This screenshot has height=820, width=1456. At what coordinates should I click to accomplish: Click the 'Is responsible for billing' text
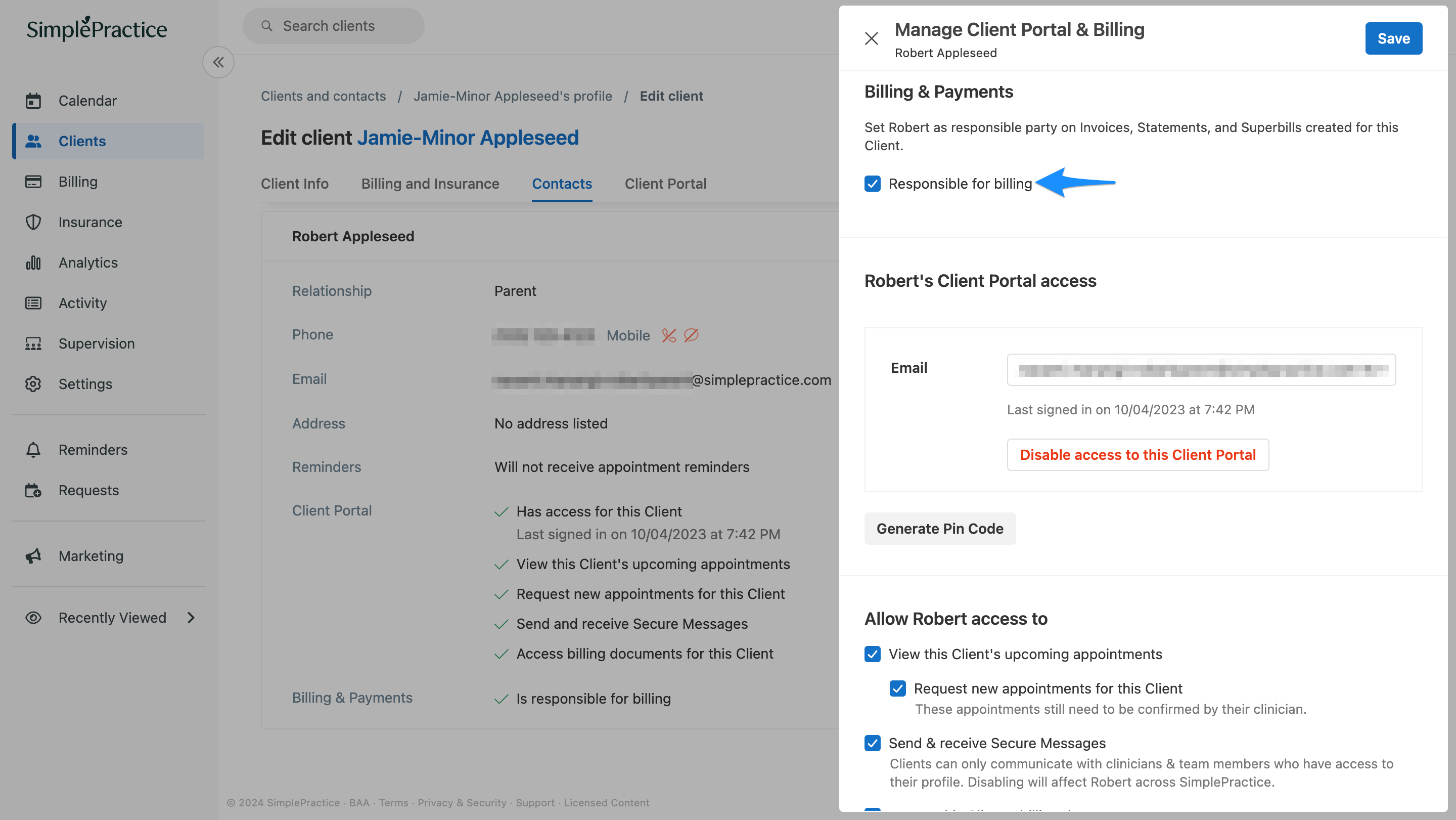(593, 699)
